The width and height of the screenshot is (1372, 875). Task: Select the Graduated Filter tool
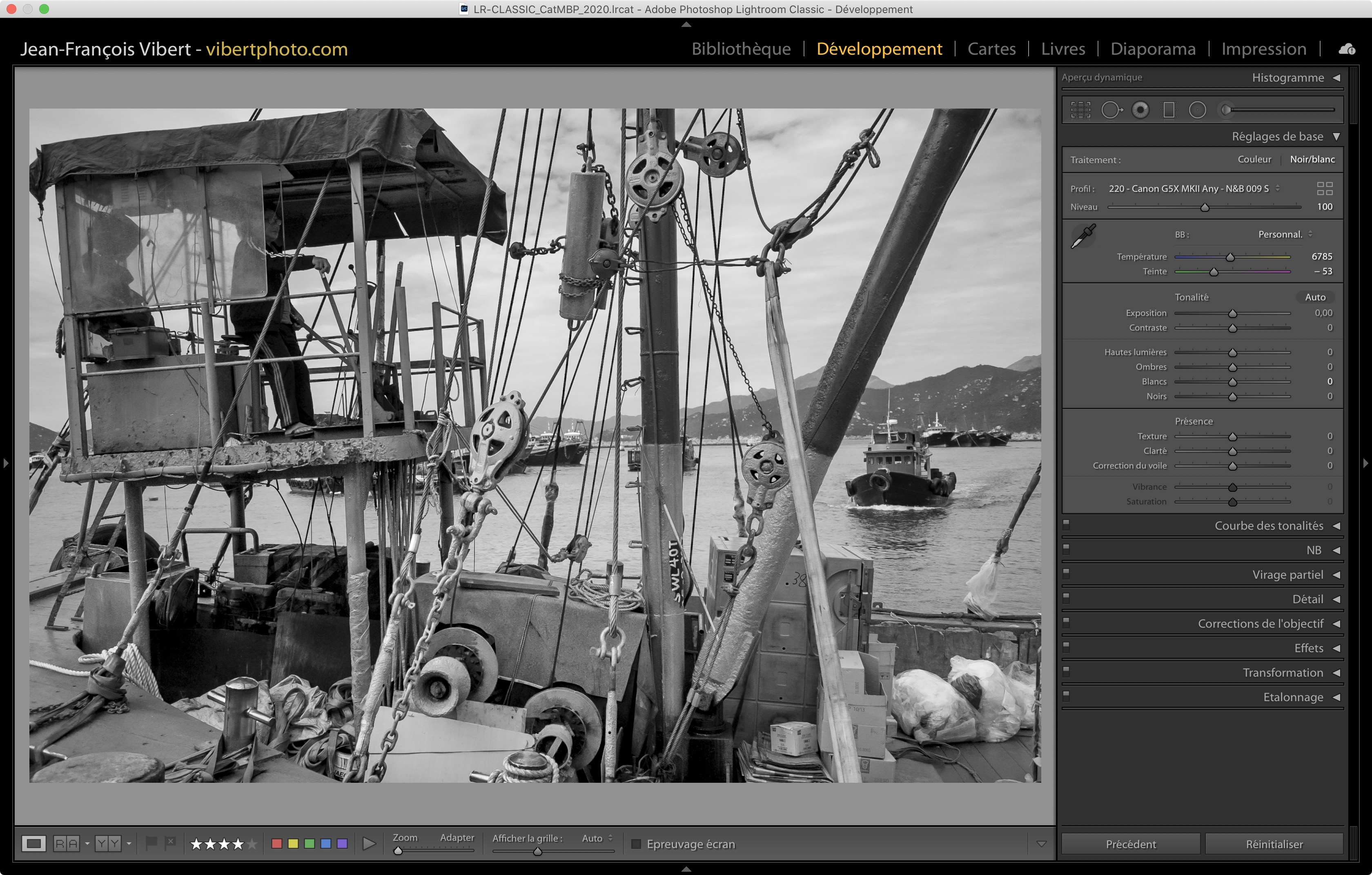click(1169, 110)
